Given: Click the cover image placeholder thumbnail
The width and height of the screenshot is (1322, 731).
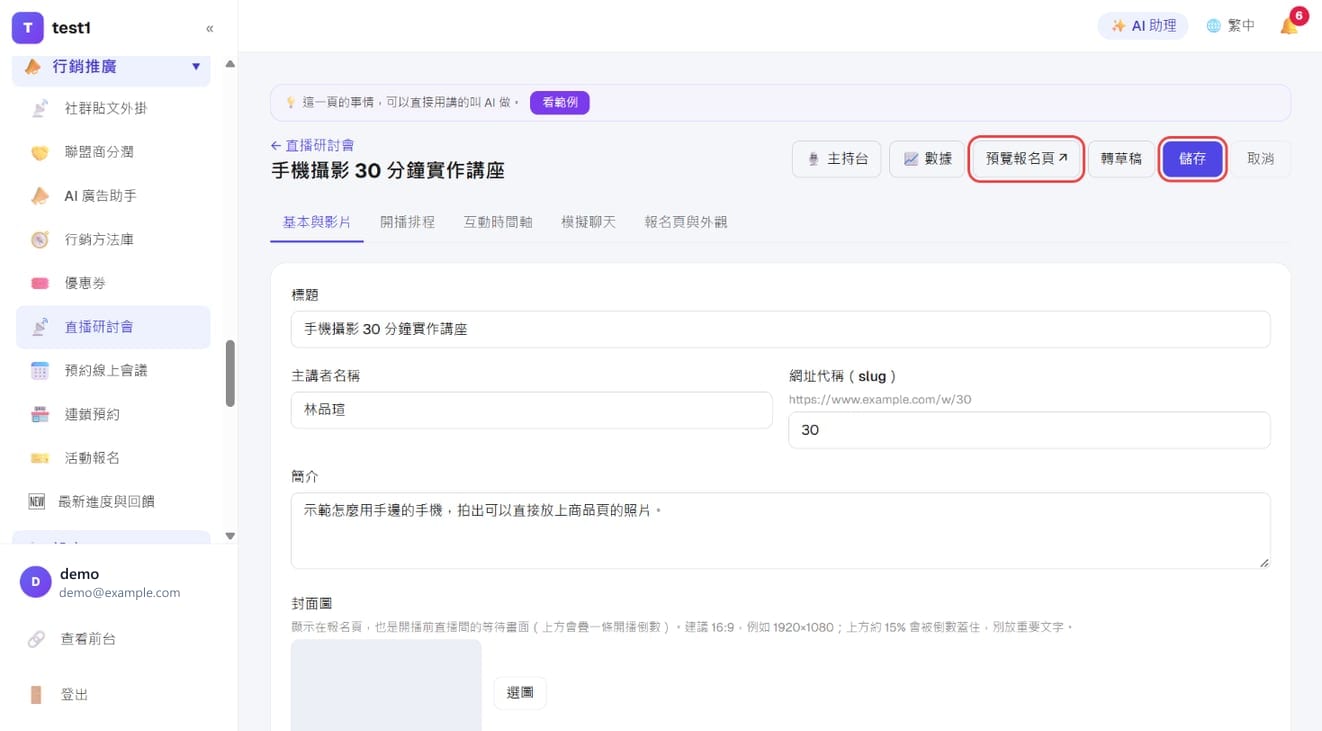Looking at the screenshot, I should (386, 685).
